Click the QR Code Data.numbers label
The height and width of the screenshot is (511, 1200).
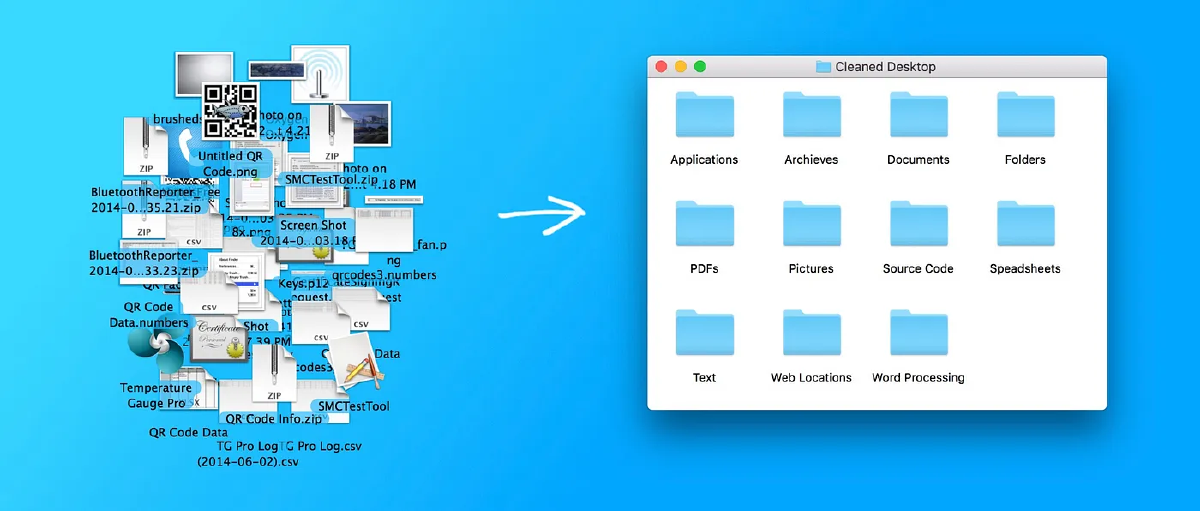tap(149, 315)
